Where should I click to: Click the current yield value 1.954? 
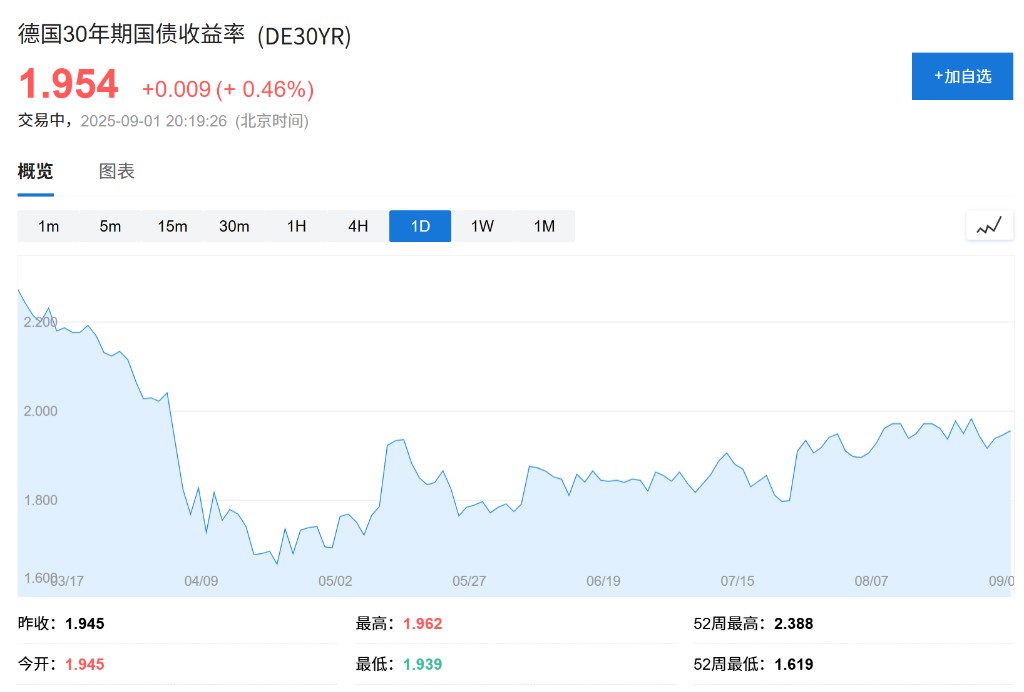(69, 84)
